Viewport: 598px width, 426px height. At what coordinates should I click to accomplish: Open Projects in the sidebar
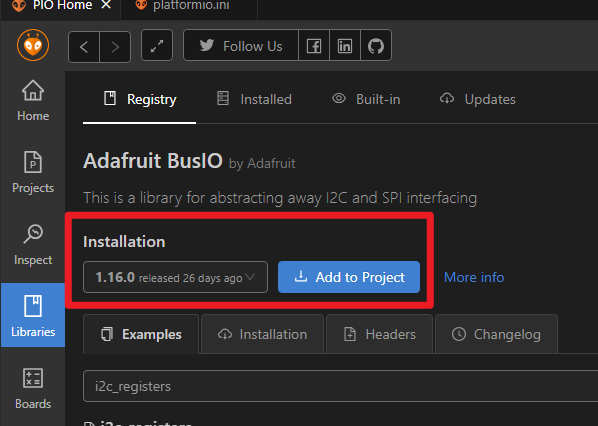point(33,172)
